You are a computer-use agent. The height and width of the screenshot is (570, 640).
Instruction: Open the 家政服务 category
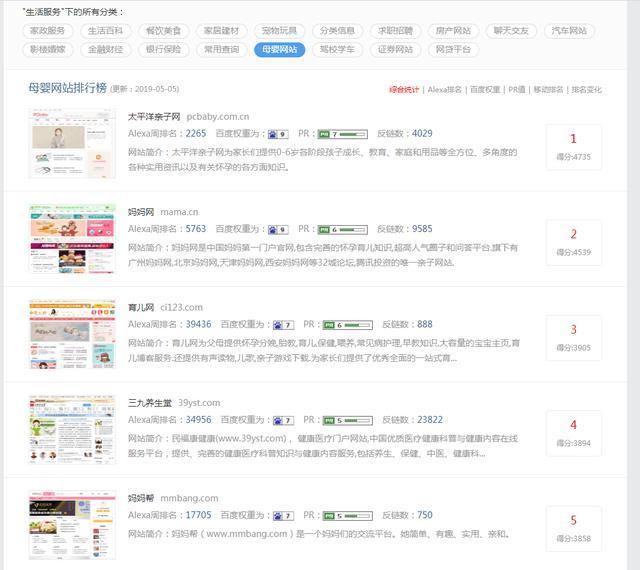click(48, 31)
